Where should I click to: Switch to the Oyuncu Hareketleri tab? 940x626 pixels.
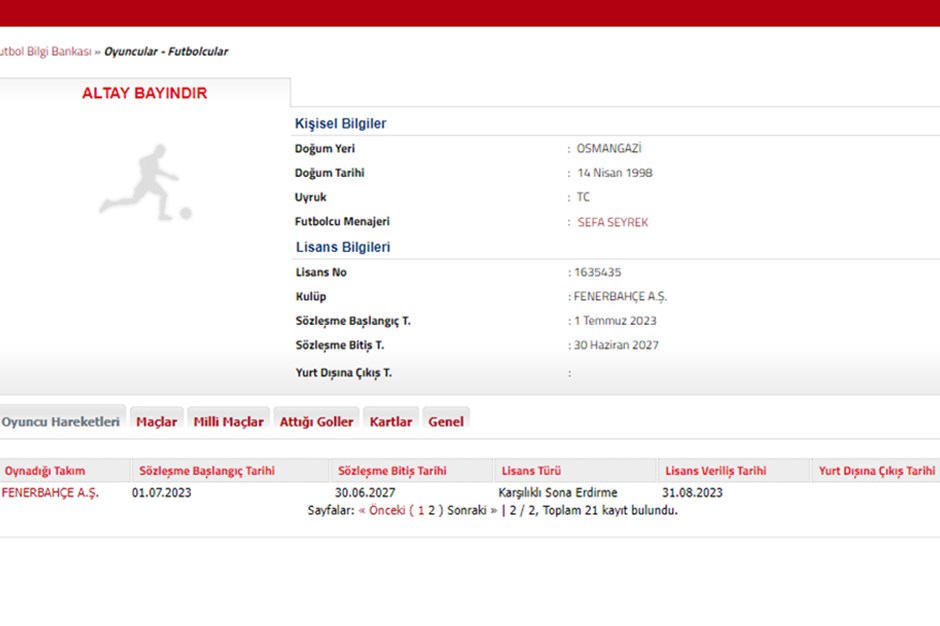(x=60, y=421)
